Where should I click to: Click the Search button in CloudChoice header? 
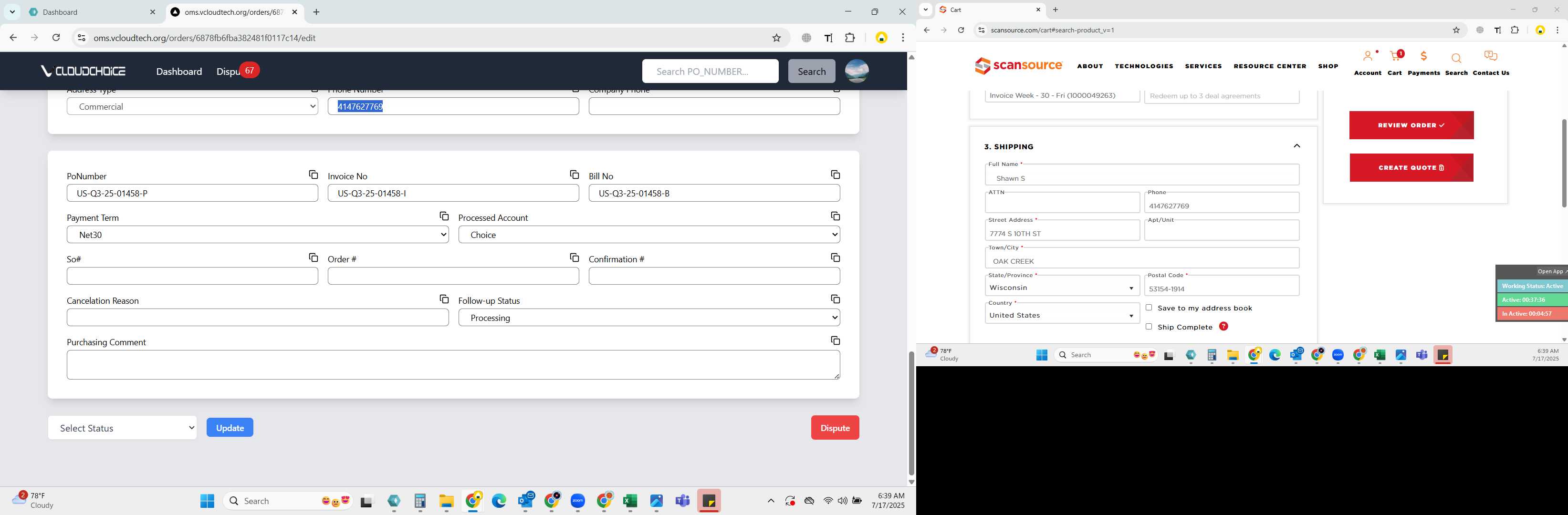tap(811, 71)
